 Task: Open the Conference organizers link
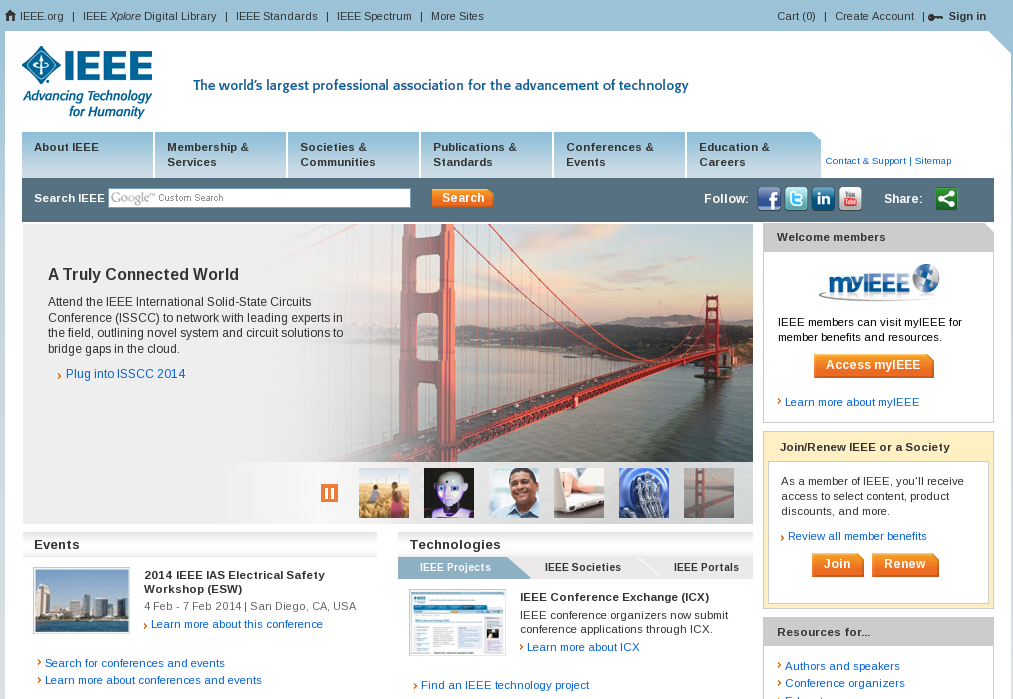point(845,683)
